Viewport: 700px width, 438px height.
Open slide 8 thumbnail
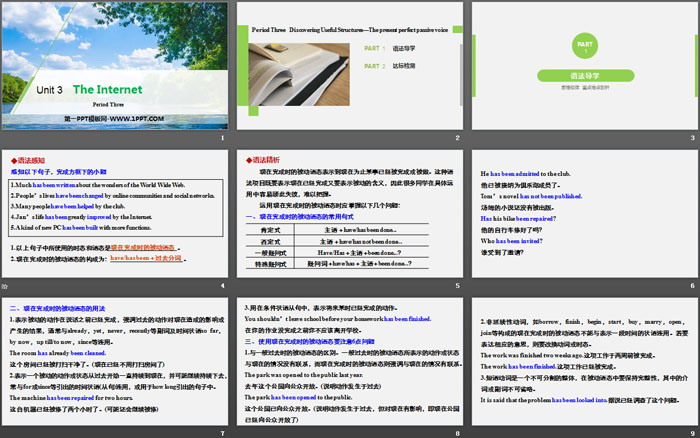pos(350,368)
